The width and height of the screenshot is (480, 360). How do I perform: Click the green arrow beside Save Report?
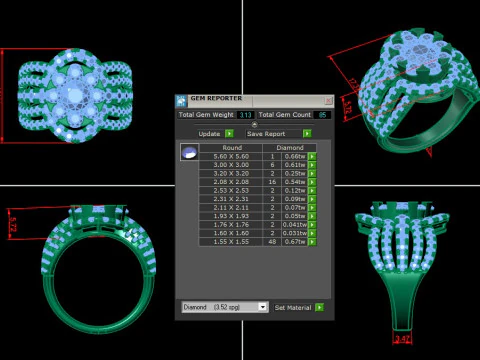pyautogui.click(x=307, y=134)
